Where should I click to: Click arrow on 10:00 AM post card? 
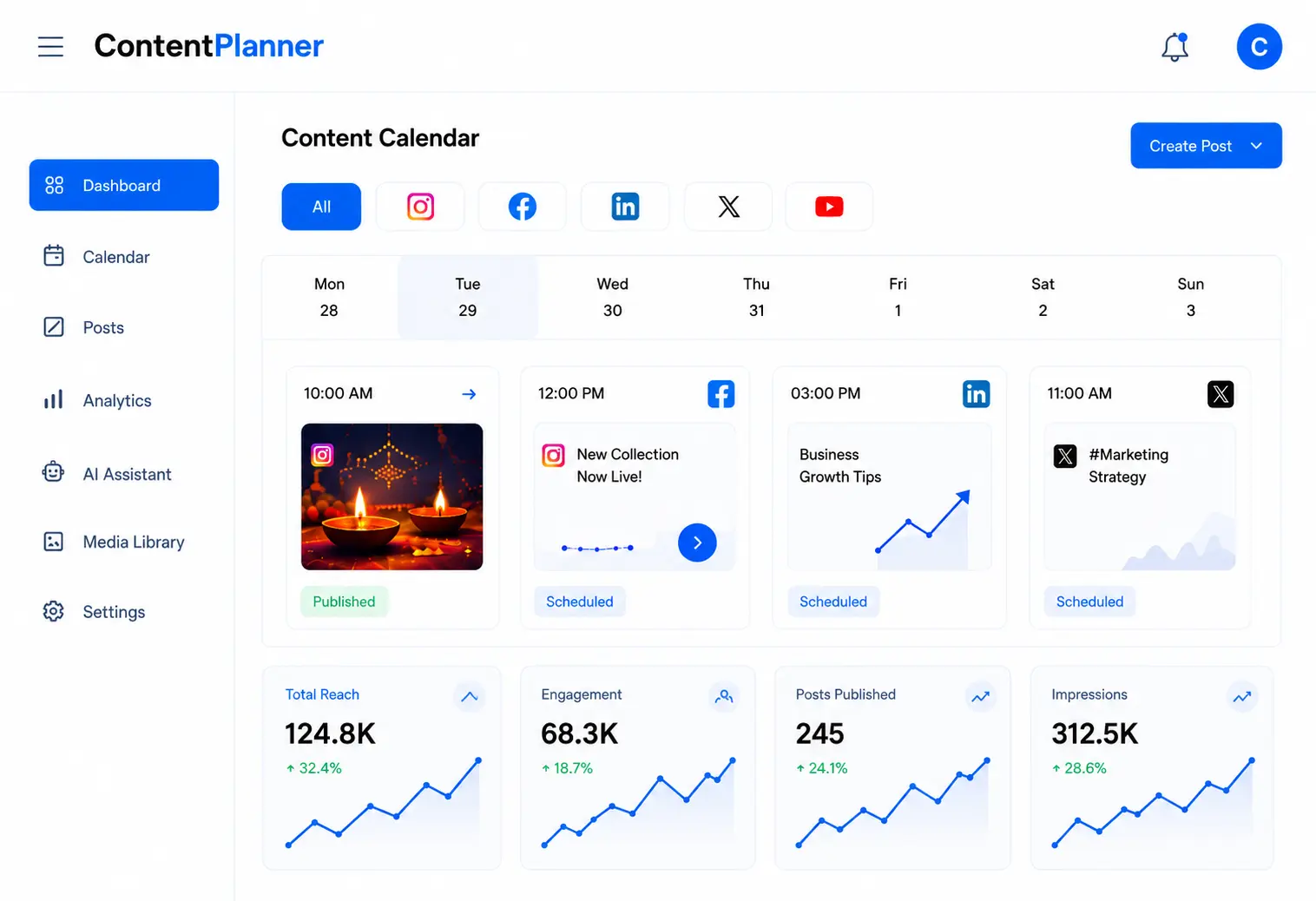coord(469,394)
